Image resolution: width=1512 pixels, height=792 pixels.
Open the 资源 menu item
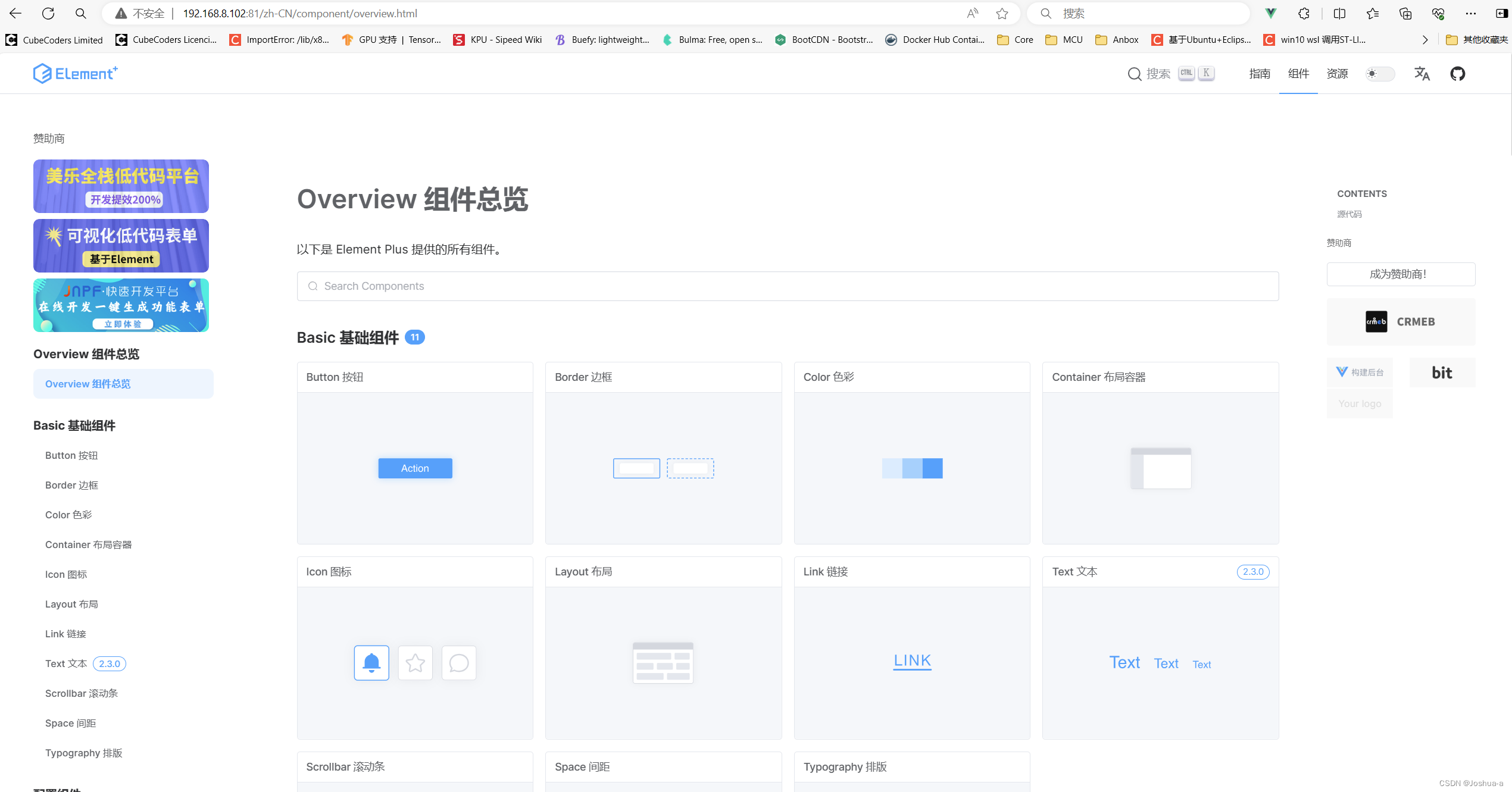coord(1337,73)
